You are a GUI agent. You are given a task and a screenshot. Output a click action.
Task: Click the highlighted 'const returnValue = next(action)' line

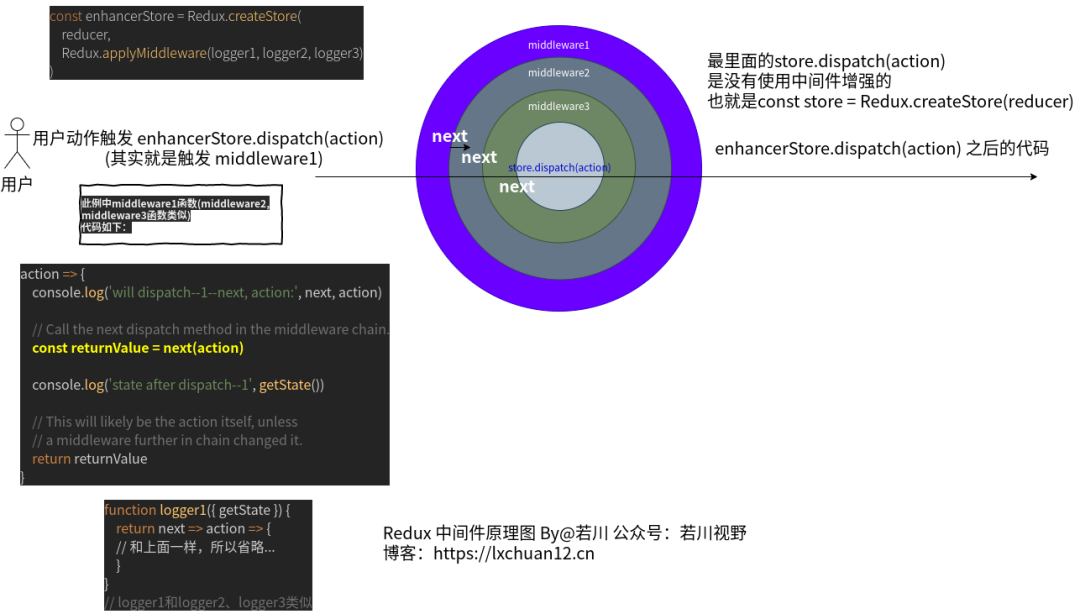tap(138, 348)
